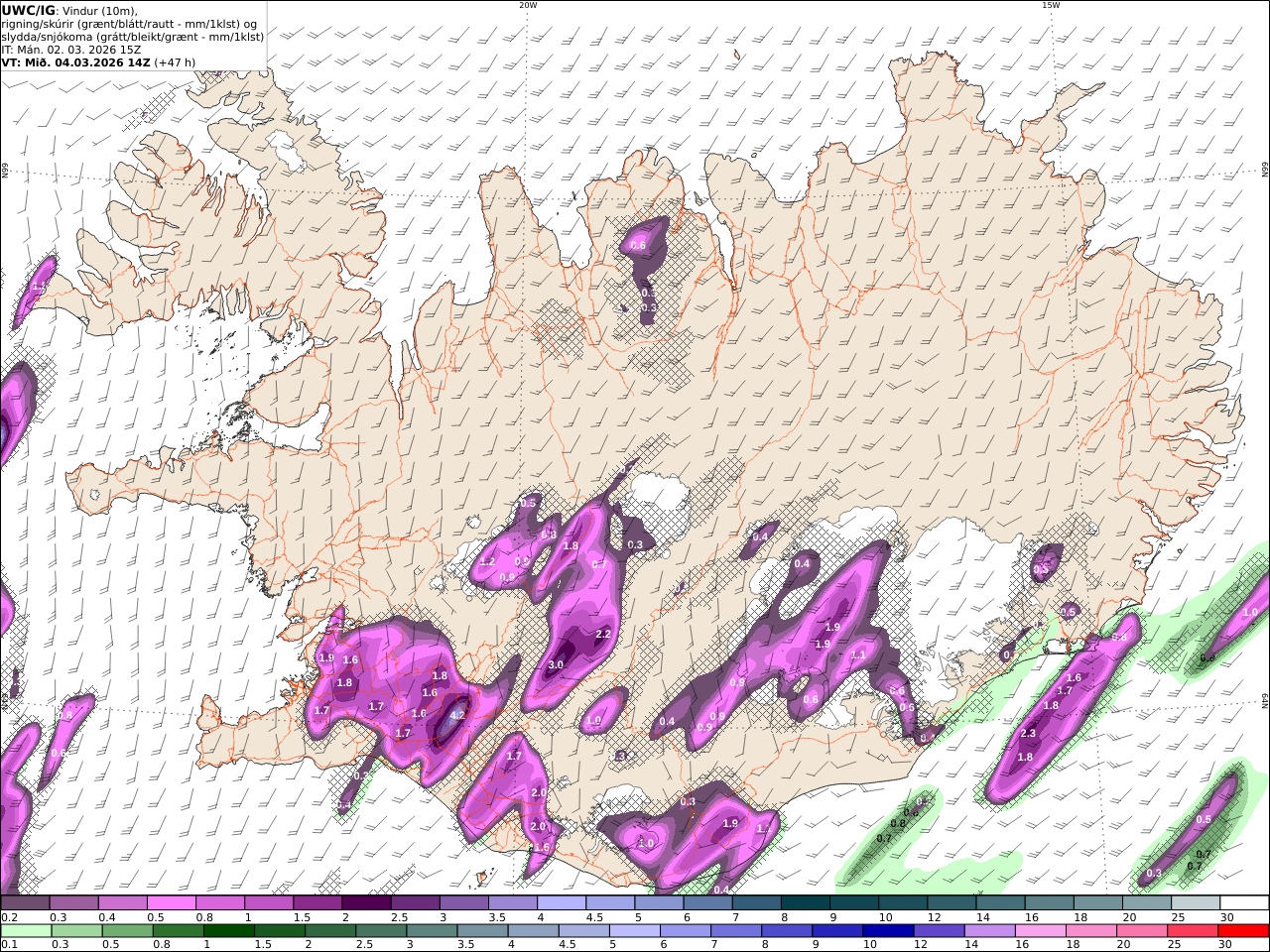Image resolution: width=1270 pixels, height=952 pixels.
Task: Click bright pink 0.5–0.8 swatch in snow legend
Action: 171,903
